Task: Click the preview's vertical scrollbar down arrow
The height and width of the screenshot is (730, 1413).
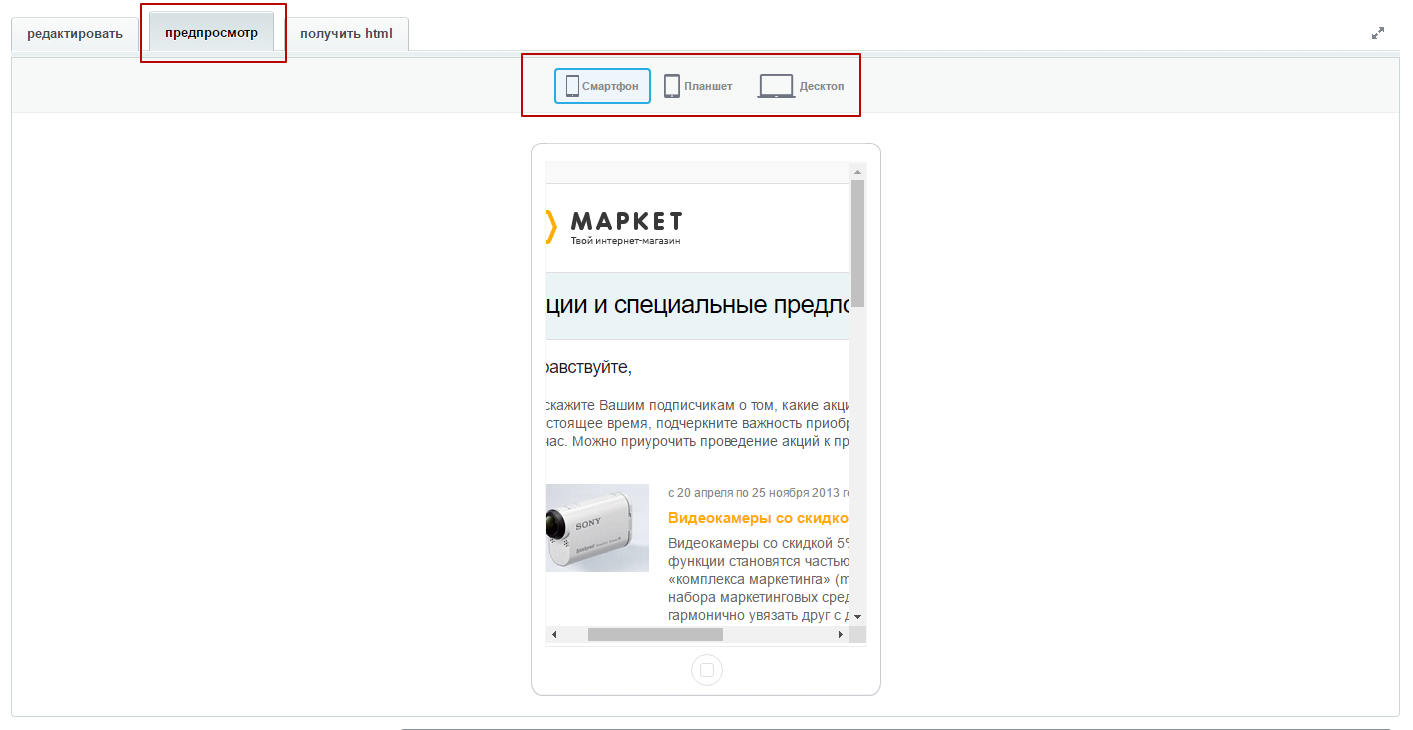Action: [x=857, y=617]
